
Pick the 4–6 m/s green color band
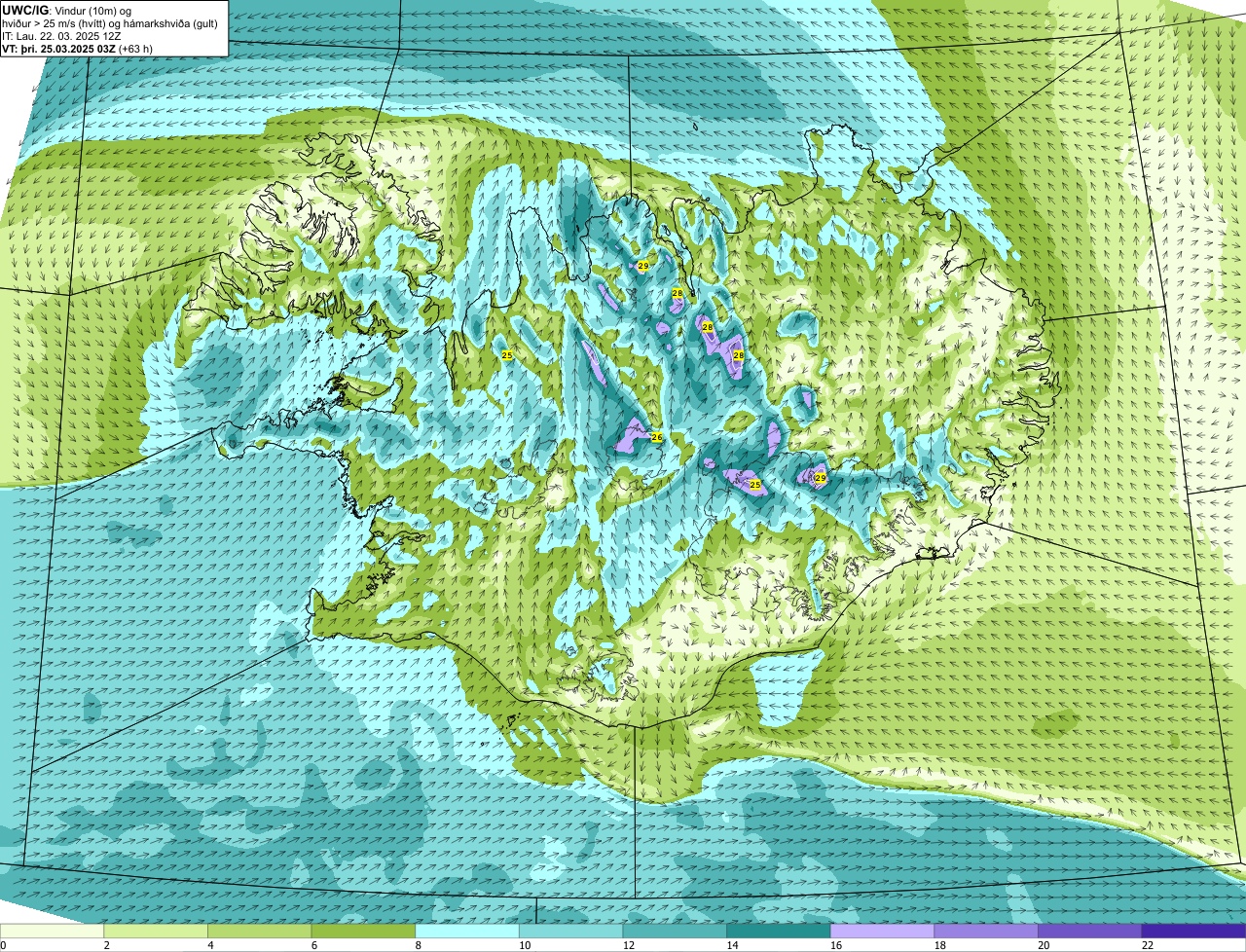click(x=260, y=932)
